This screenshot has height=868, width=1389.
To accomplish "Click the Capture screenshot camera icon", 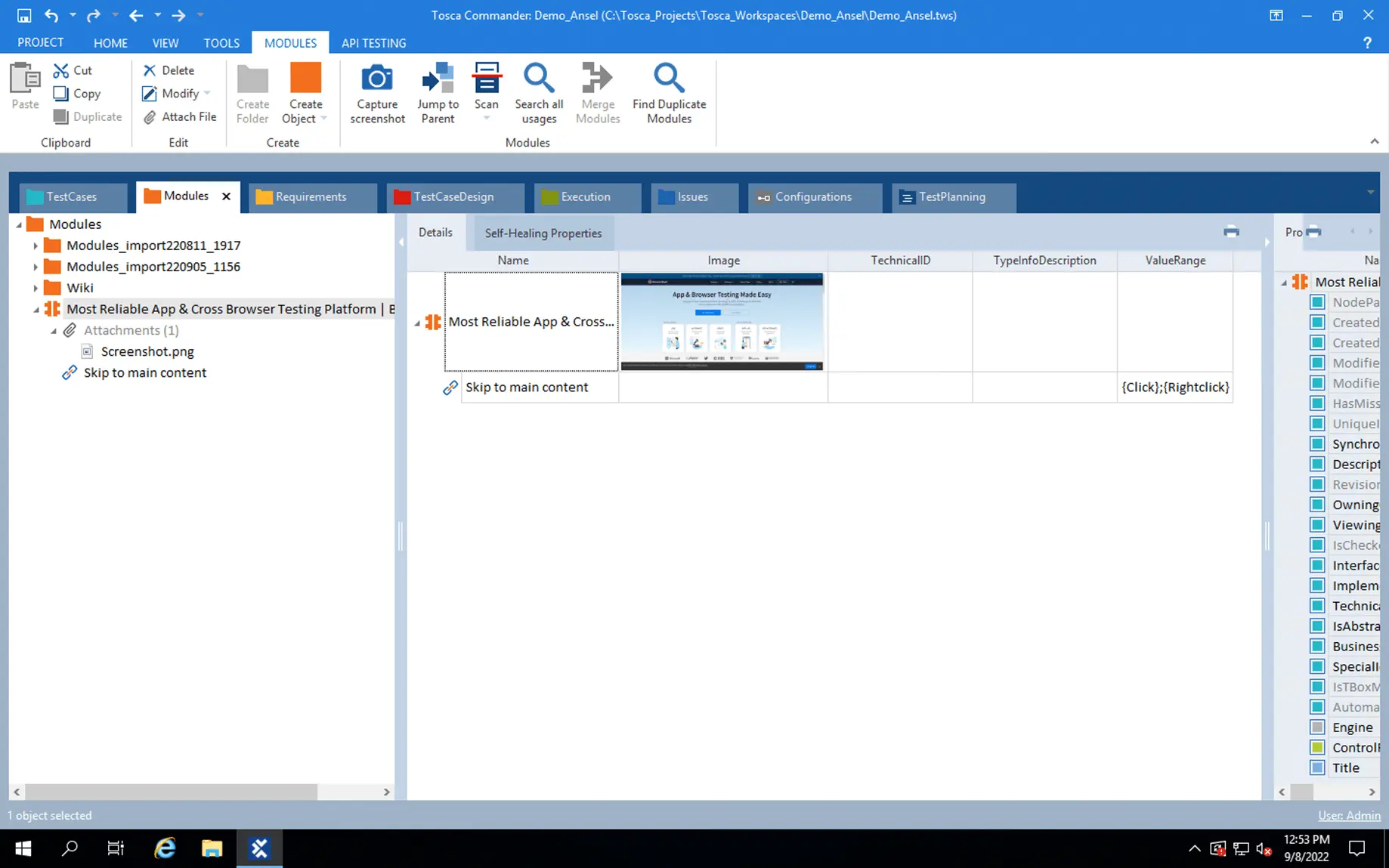I will click(x=376, y=79).
